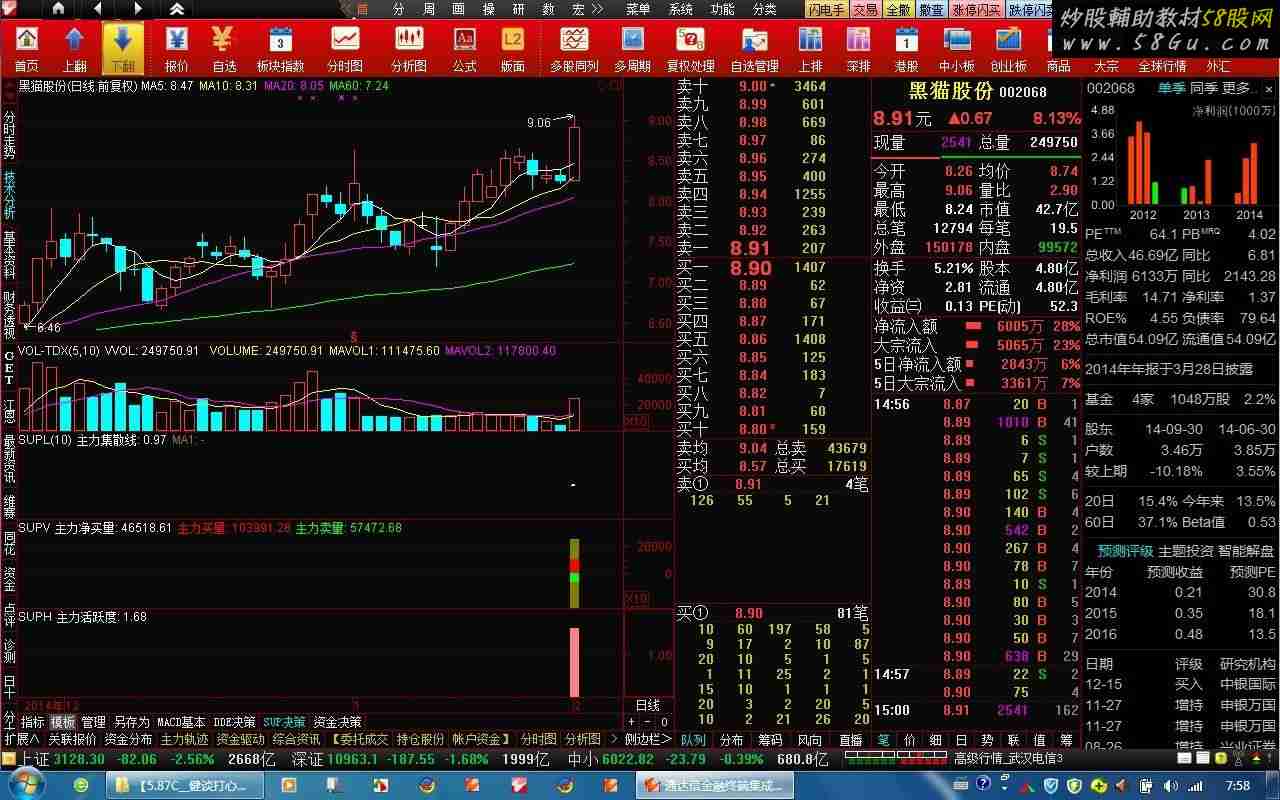
Task: Click the plus zoom-in chart button
Action: click(633, 721)
